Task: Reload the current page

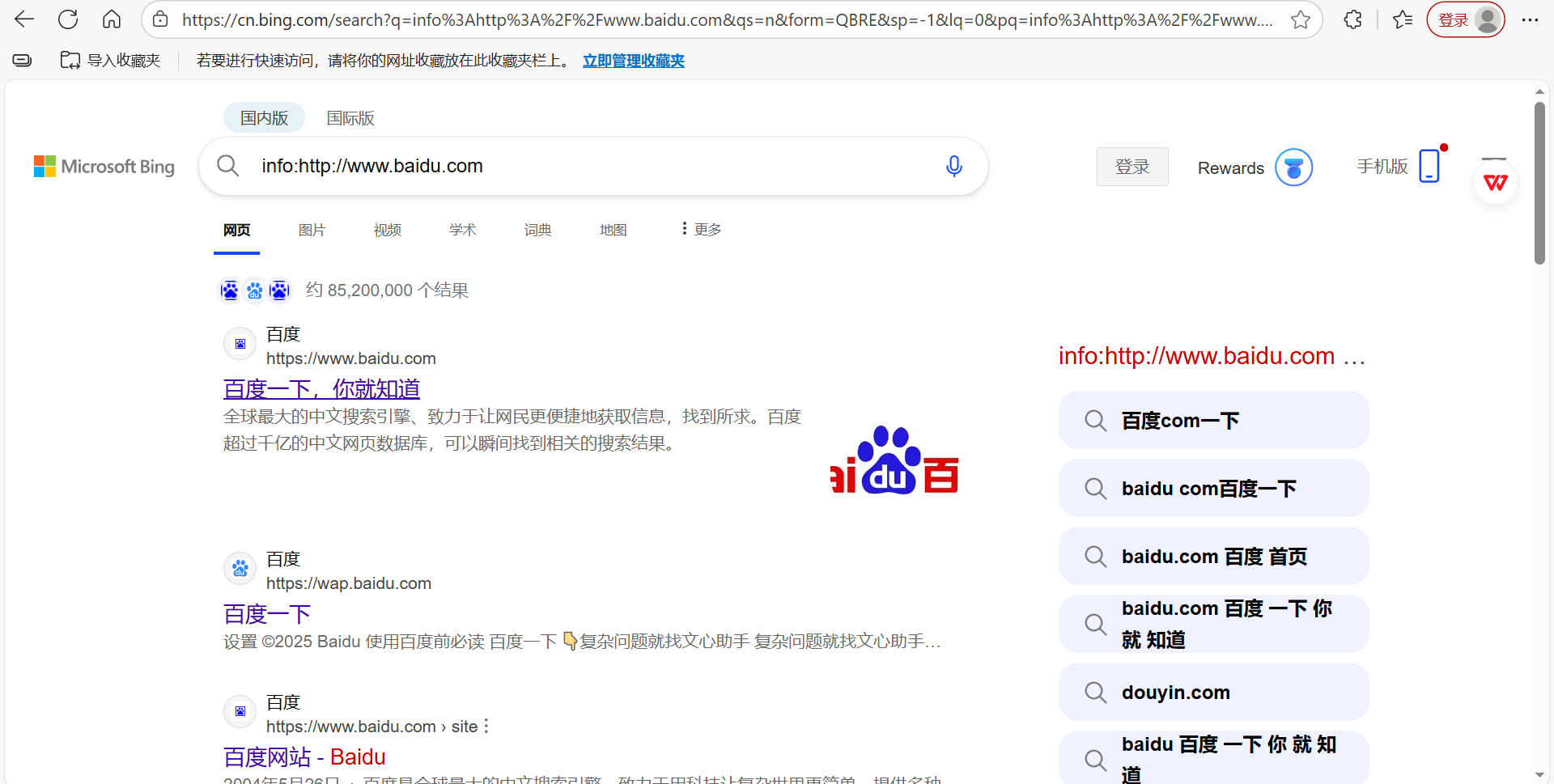Action: [68, 19]
